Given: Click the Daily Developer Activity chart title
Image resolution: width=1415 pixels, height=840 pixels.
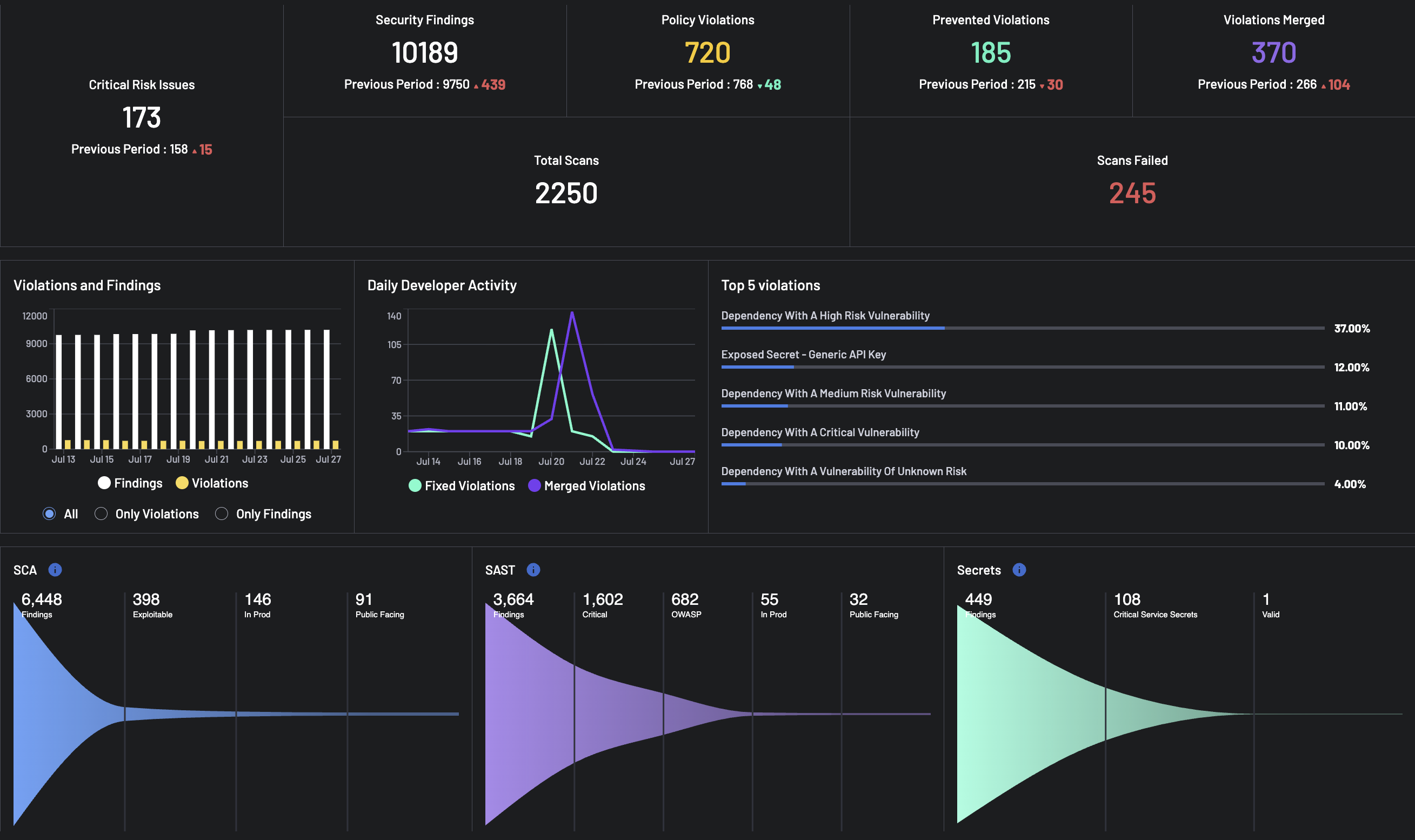Looking at the screenshot, I should click(442, 285).
